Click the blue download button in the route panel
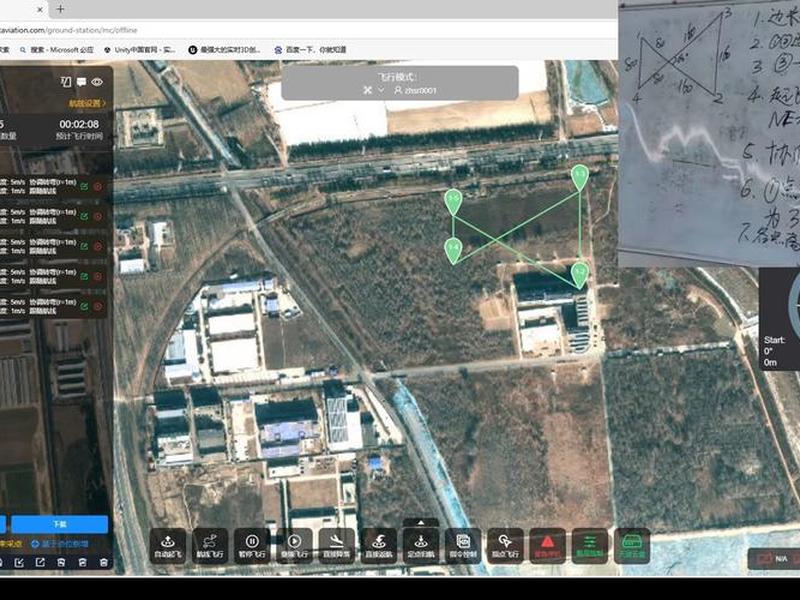The height and width of the screenshot is (600, 800). 59,524
